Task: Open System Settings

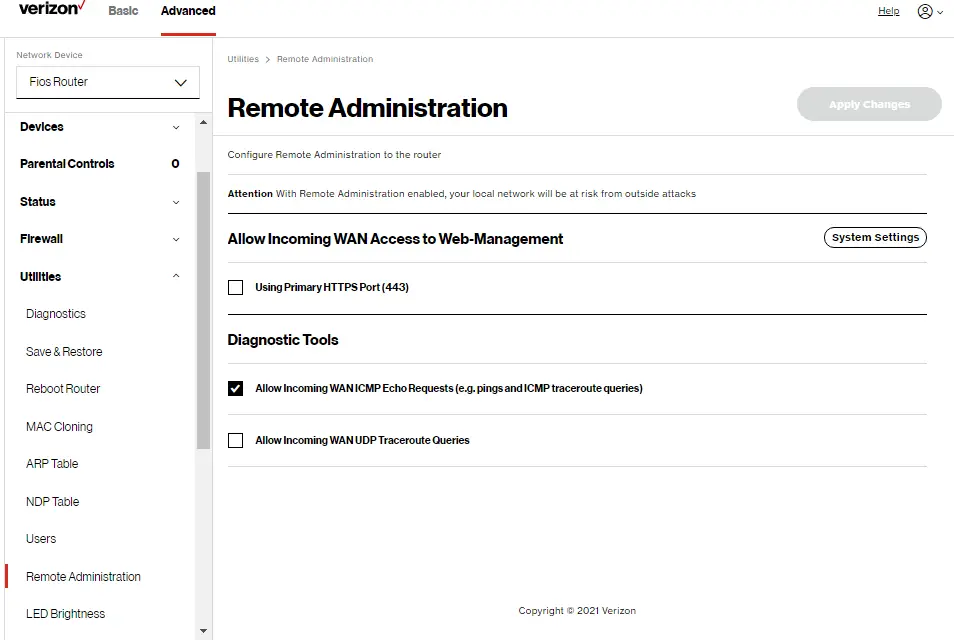Action: [874, 237]
